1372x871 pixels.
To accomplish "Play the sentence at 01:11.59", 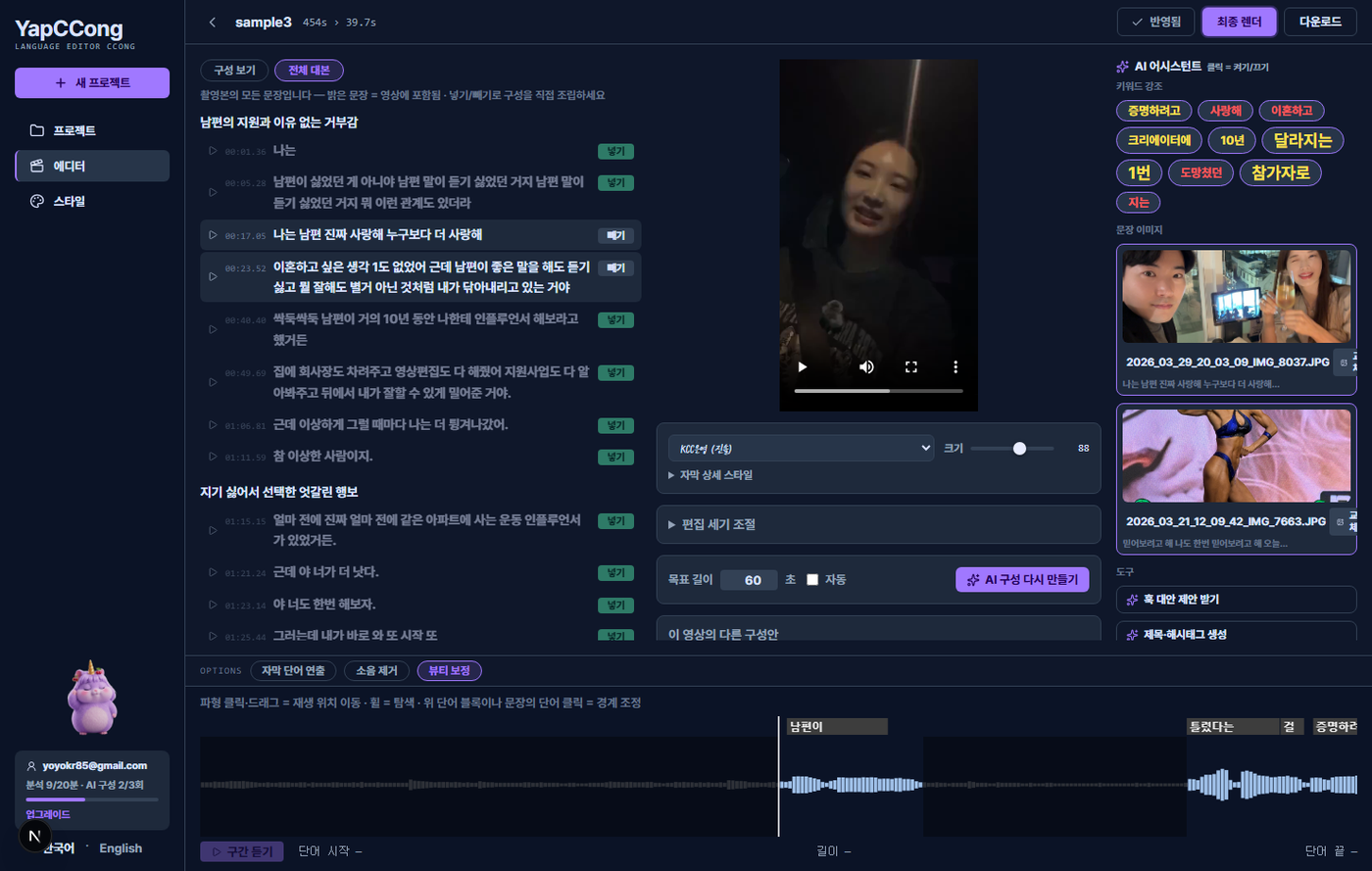I will coord(213,457).
